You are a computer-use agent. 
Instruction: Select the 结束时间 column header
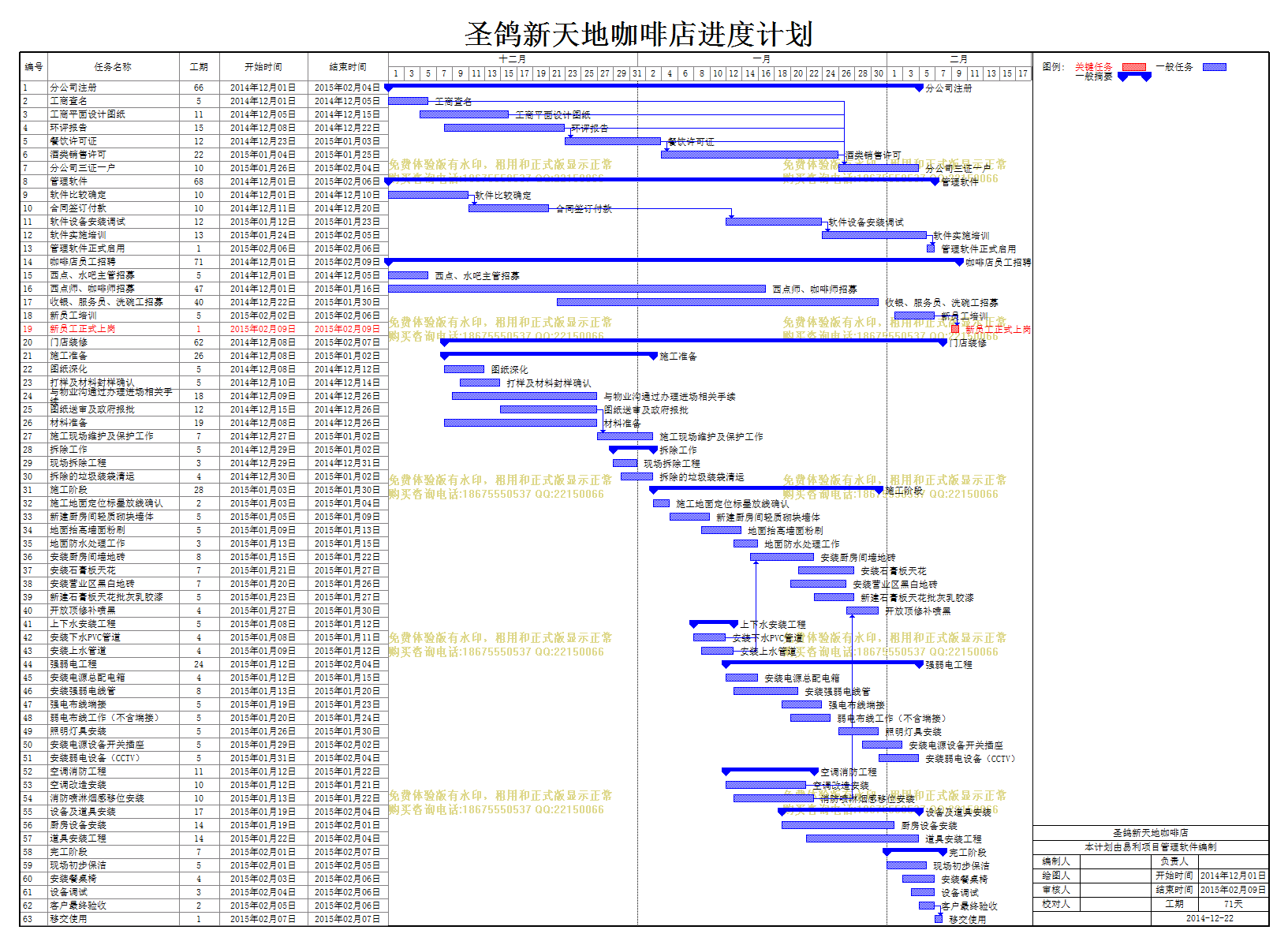(347, 67)
